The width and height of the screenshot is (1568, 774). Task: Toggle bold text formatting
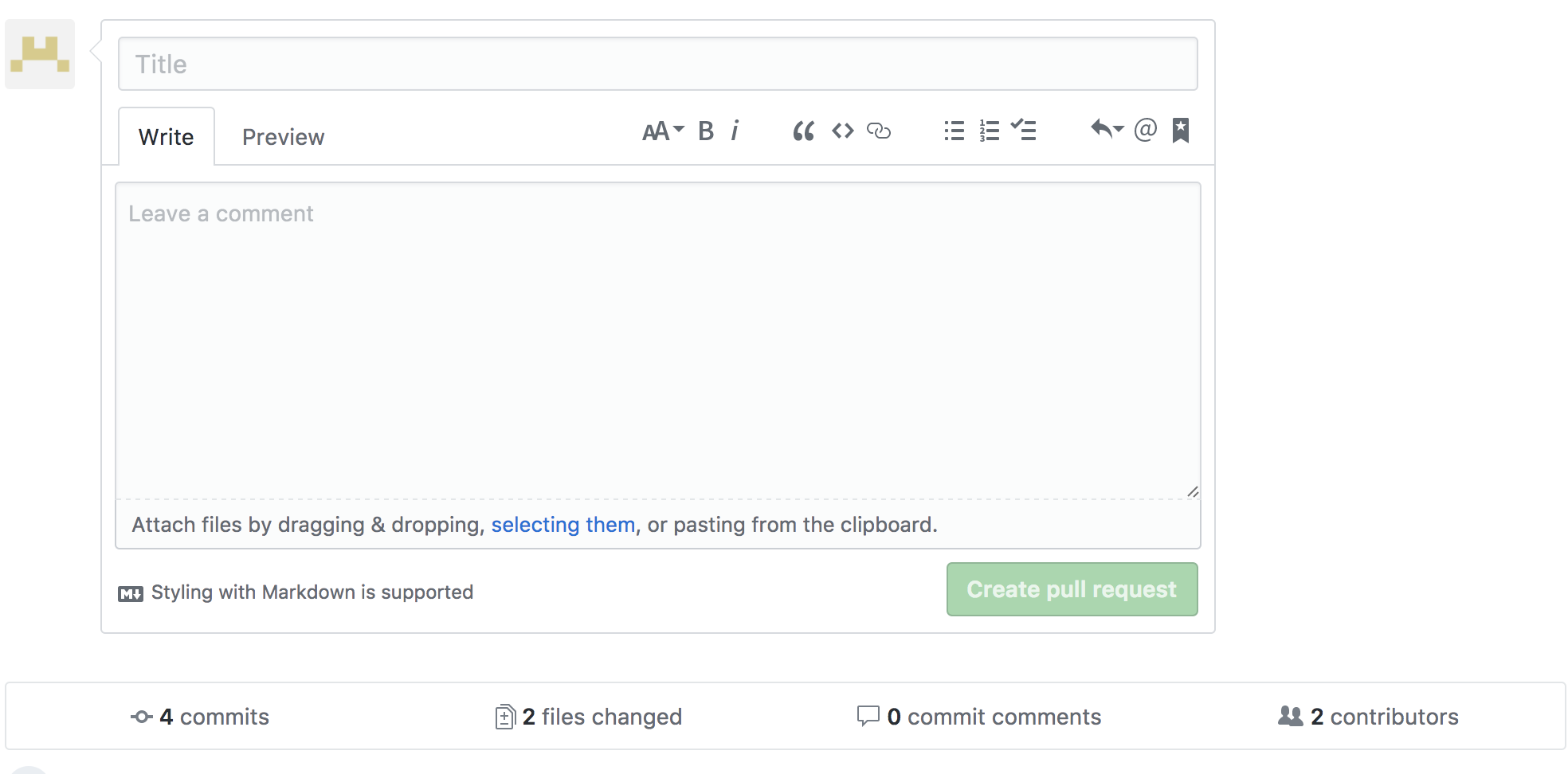tap(706, 131)
